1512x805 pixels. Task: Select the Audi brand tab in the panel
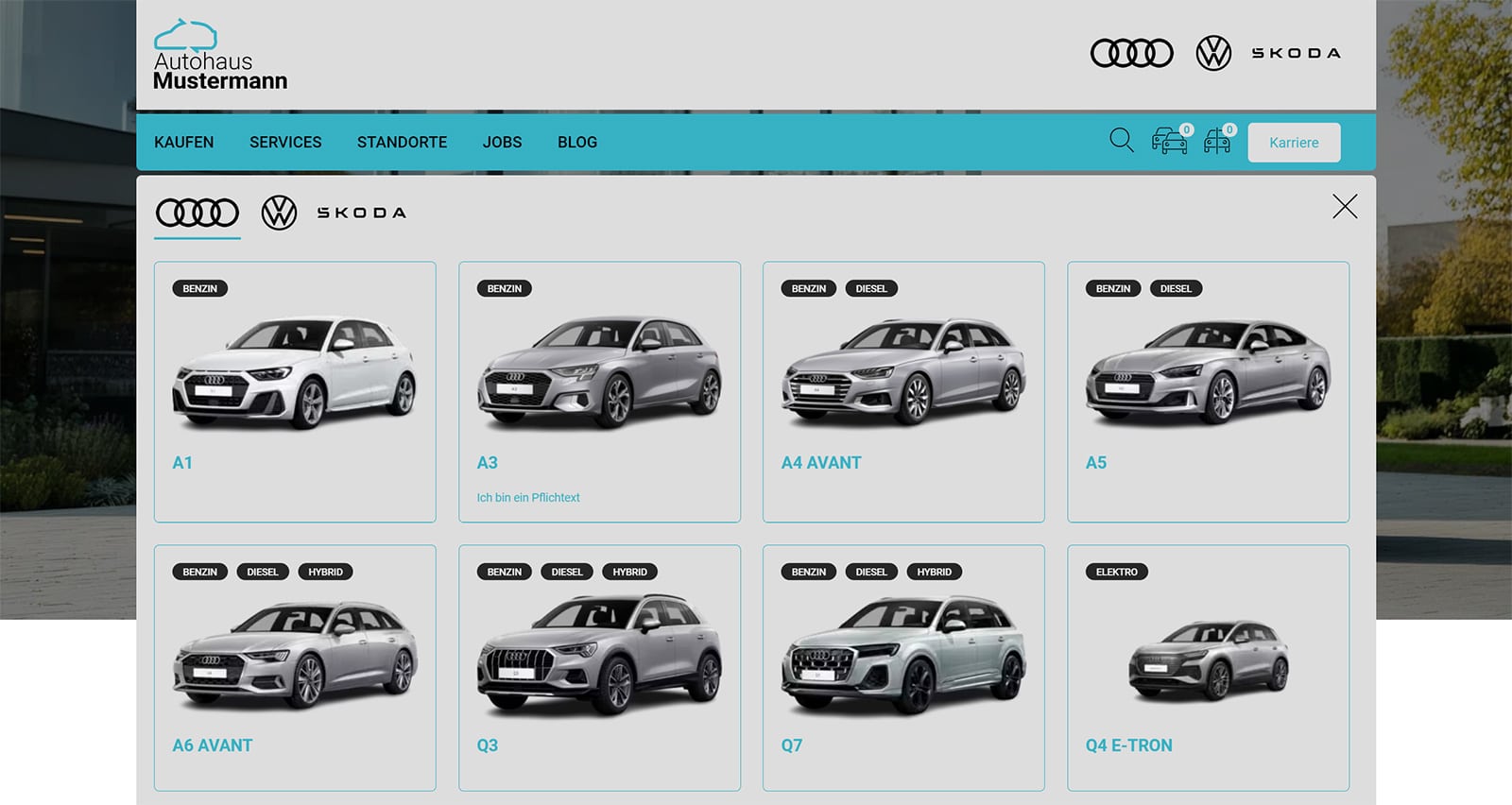pos(198,213)
